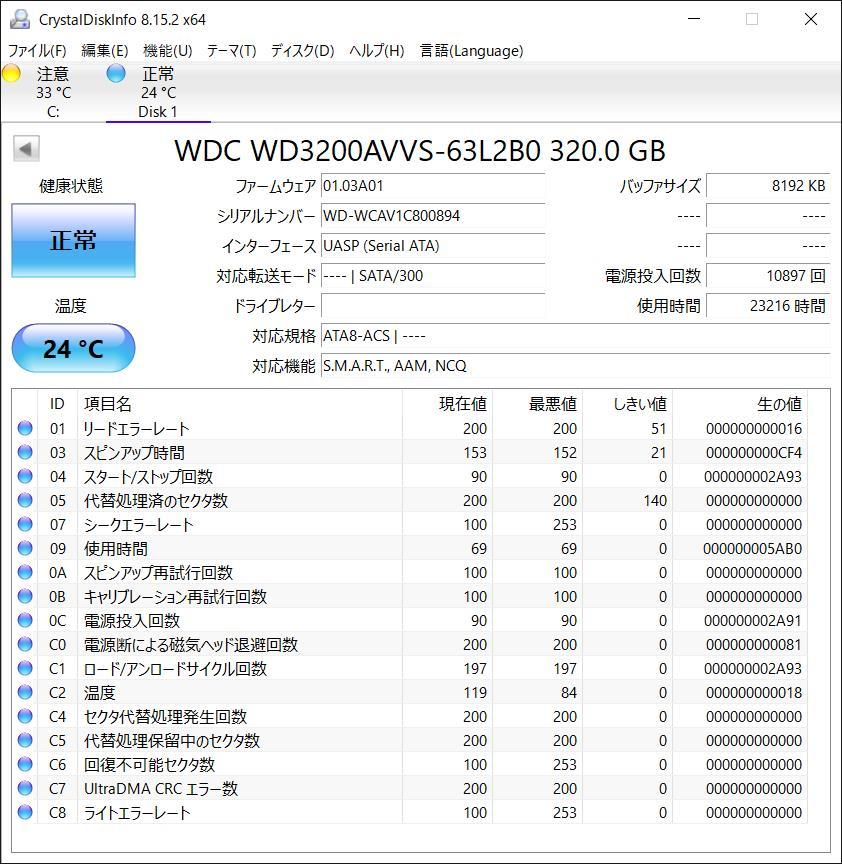Viewport: 842px width, 864px height.
Task: Click the yellow caution status circle for C:
Action: coord(10,73)
